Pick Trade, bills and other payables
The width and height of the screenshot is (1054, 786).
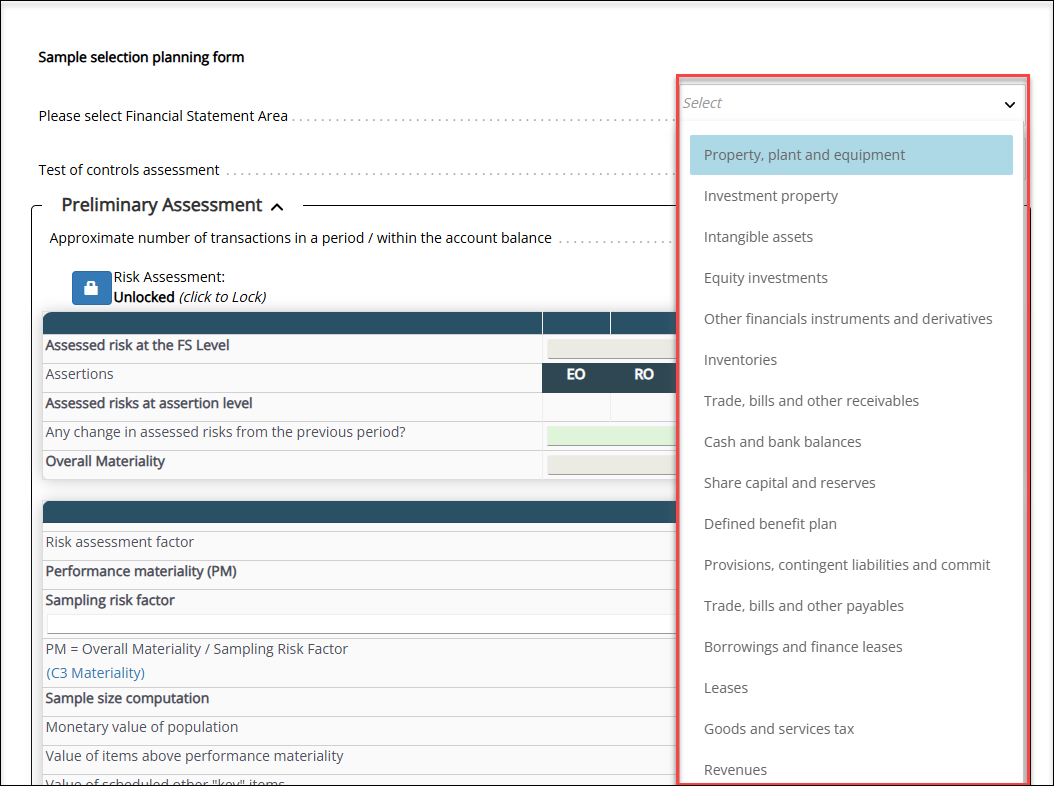coord(803,605)
